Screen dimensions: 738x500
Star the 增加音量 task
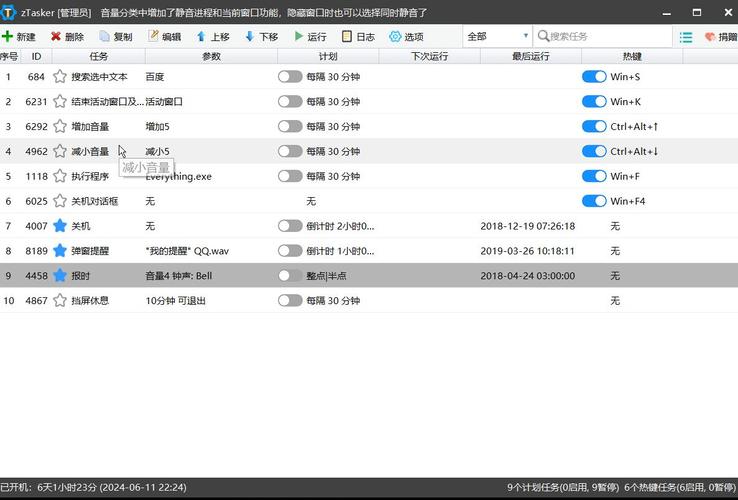point(60,126)
